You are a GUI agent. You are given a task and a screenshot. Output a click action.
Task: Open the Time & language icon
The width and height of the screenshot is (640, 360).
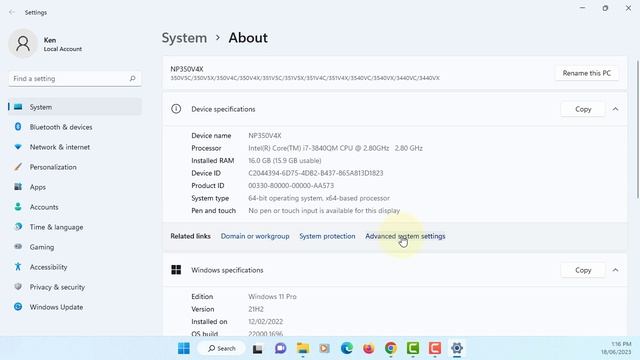tap(18, 227)
